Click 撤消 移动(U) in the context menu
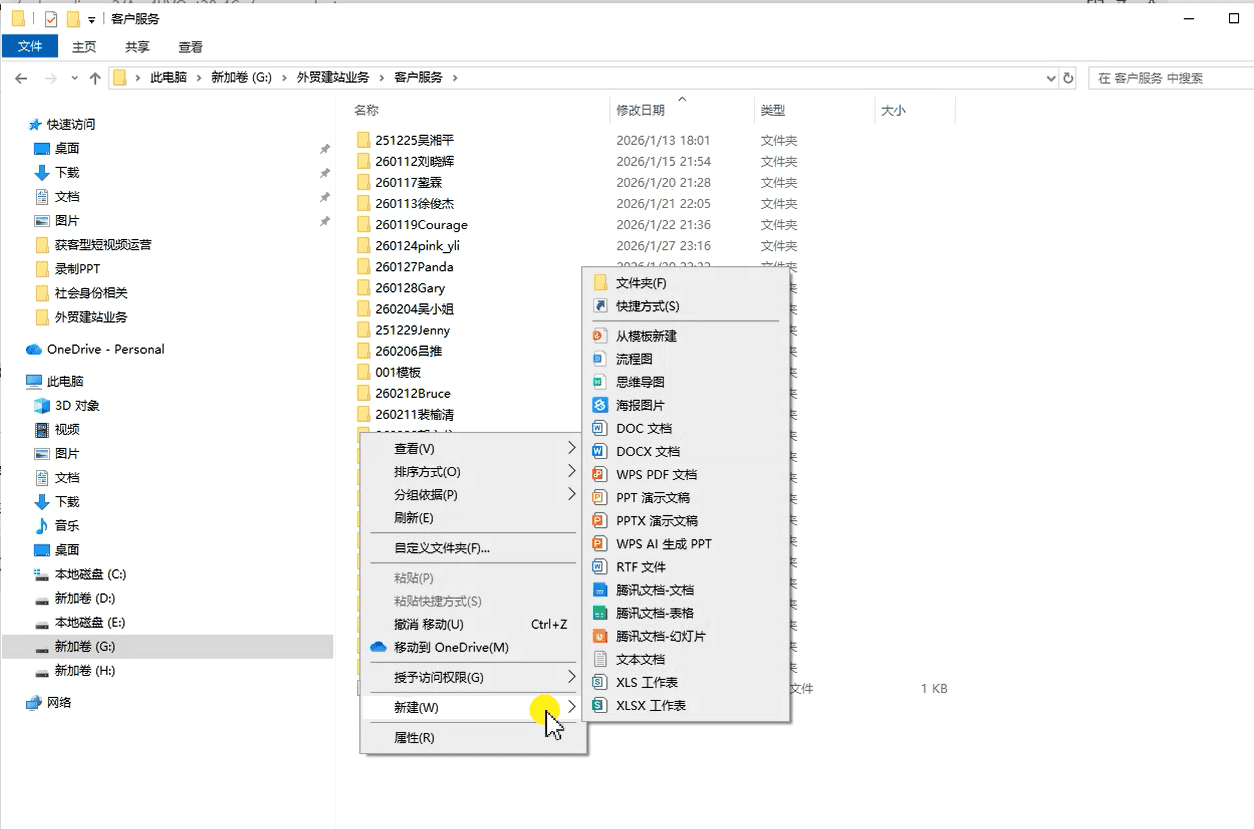This screenshot has width=1254, height=829. [472, 624]
